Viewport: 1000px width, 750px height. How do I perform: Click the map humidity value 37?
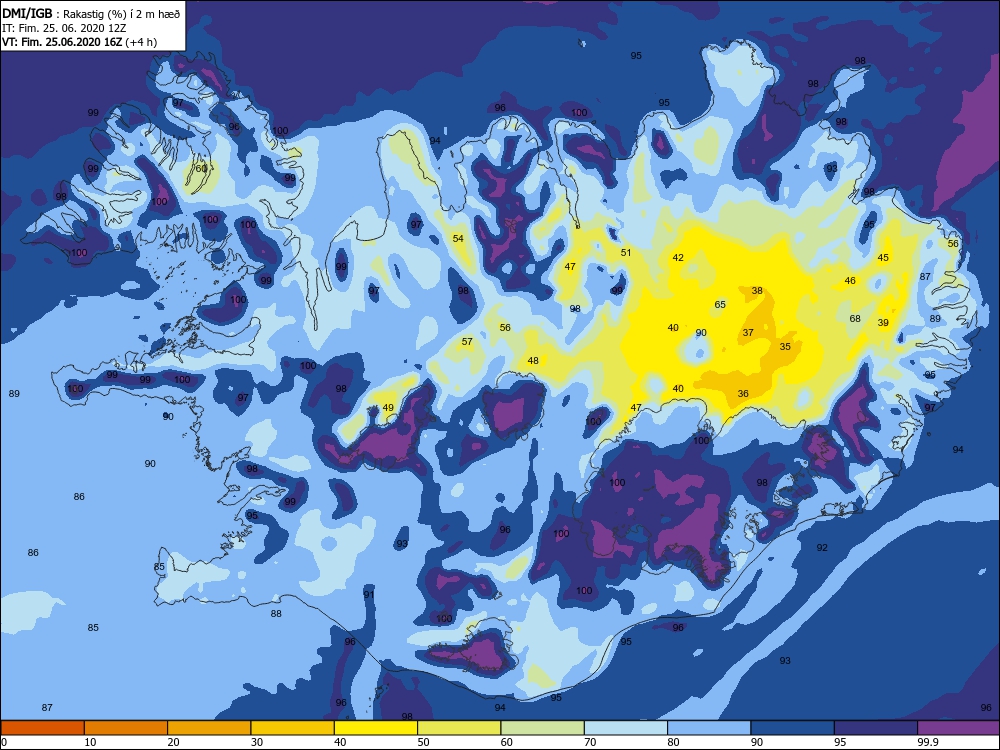point(748,332)
